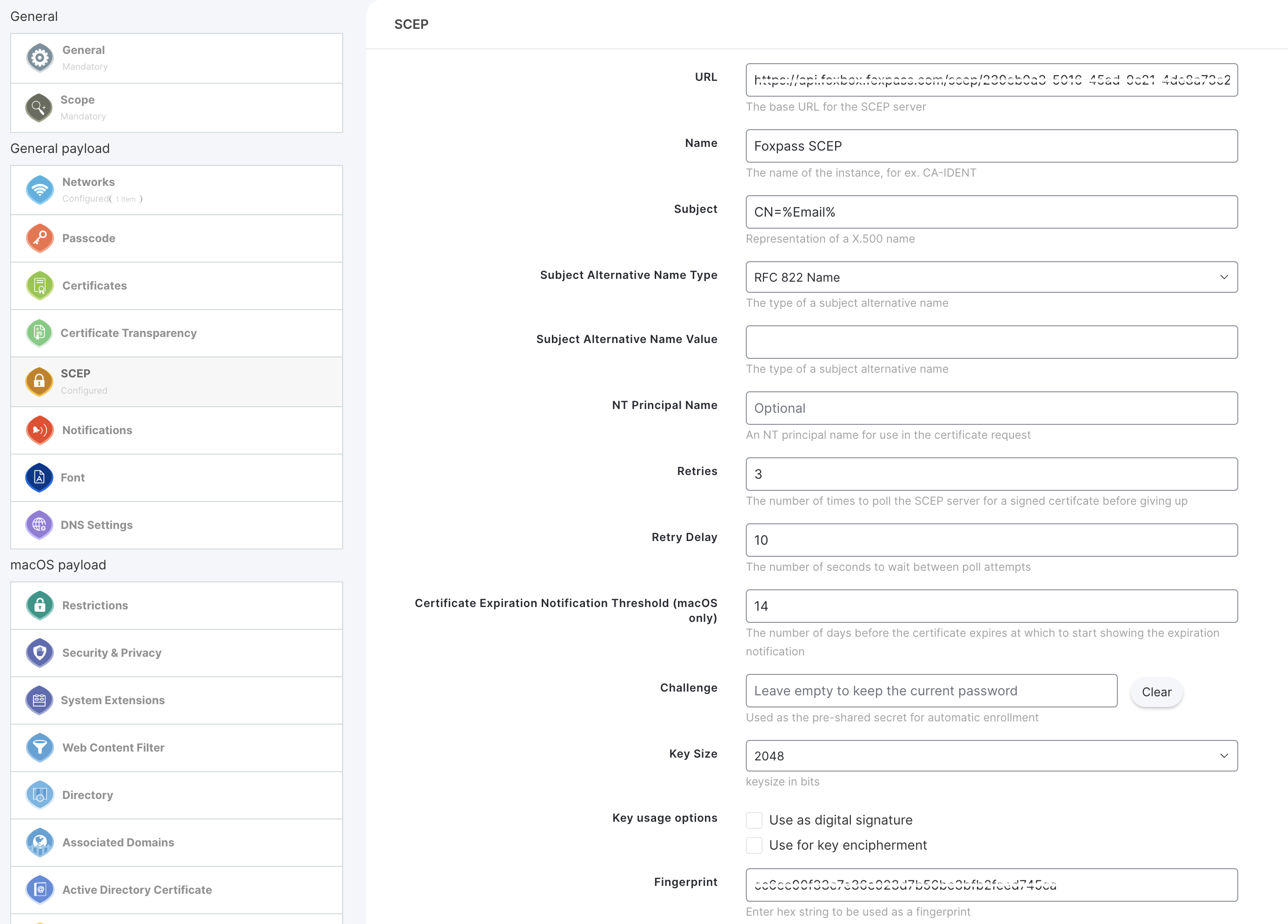Click the Web Content Filter icon
1288x924 pixels.
(x=39, y=747)
